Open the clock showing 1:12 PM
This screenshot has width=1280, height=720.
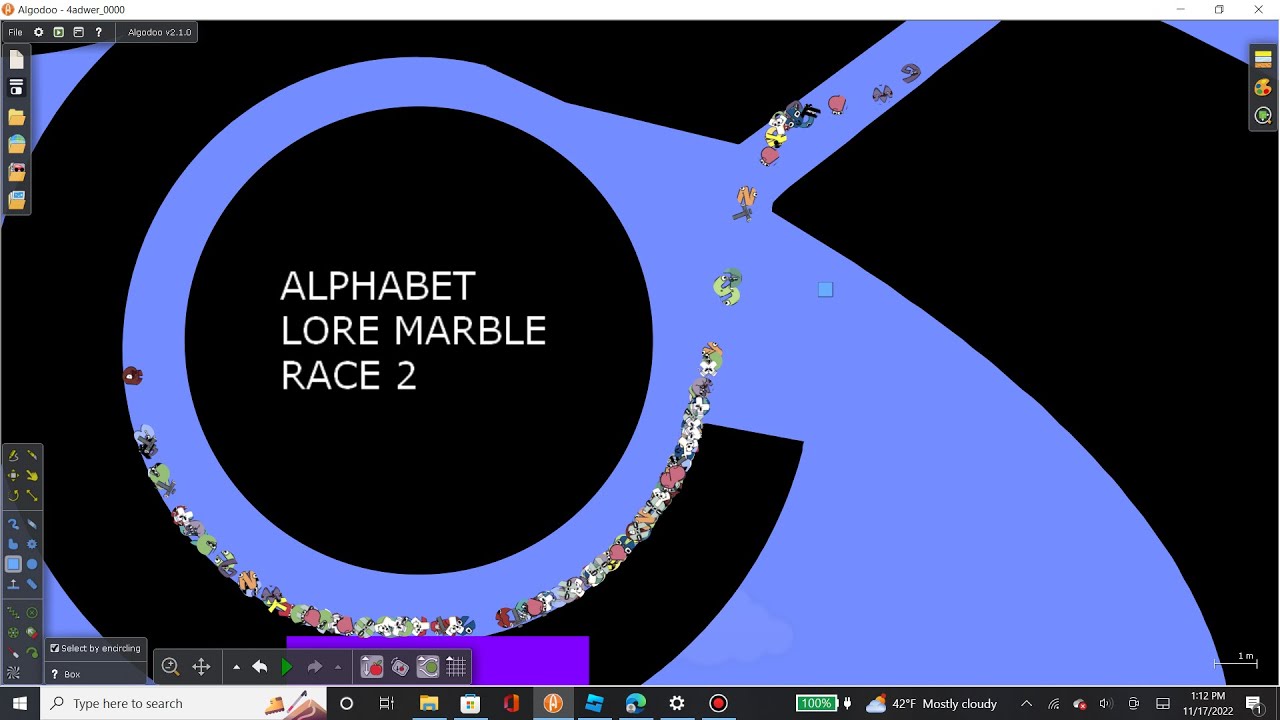pos(1208,703)
